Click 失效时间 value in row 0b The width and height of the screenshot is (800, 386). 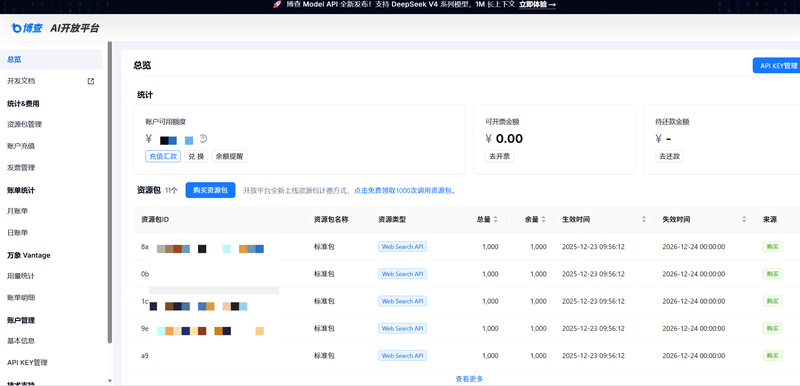pyautogui.click(x=693, y=274)
